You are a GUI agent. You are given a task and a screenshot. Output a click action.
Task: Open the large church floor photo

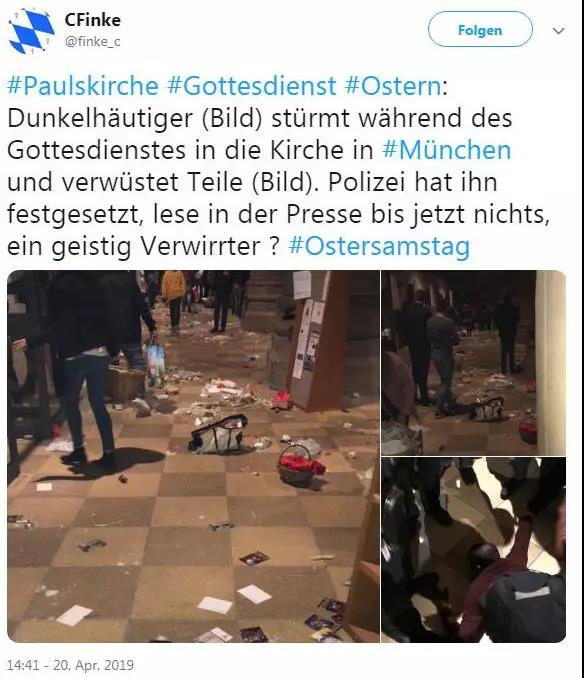point(193,456)
